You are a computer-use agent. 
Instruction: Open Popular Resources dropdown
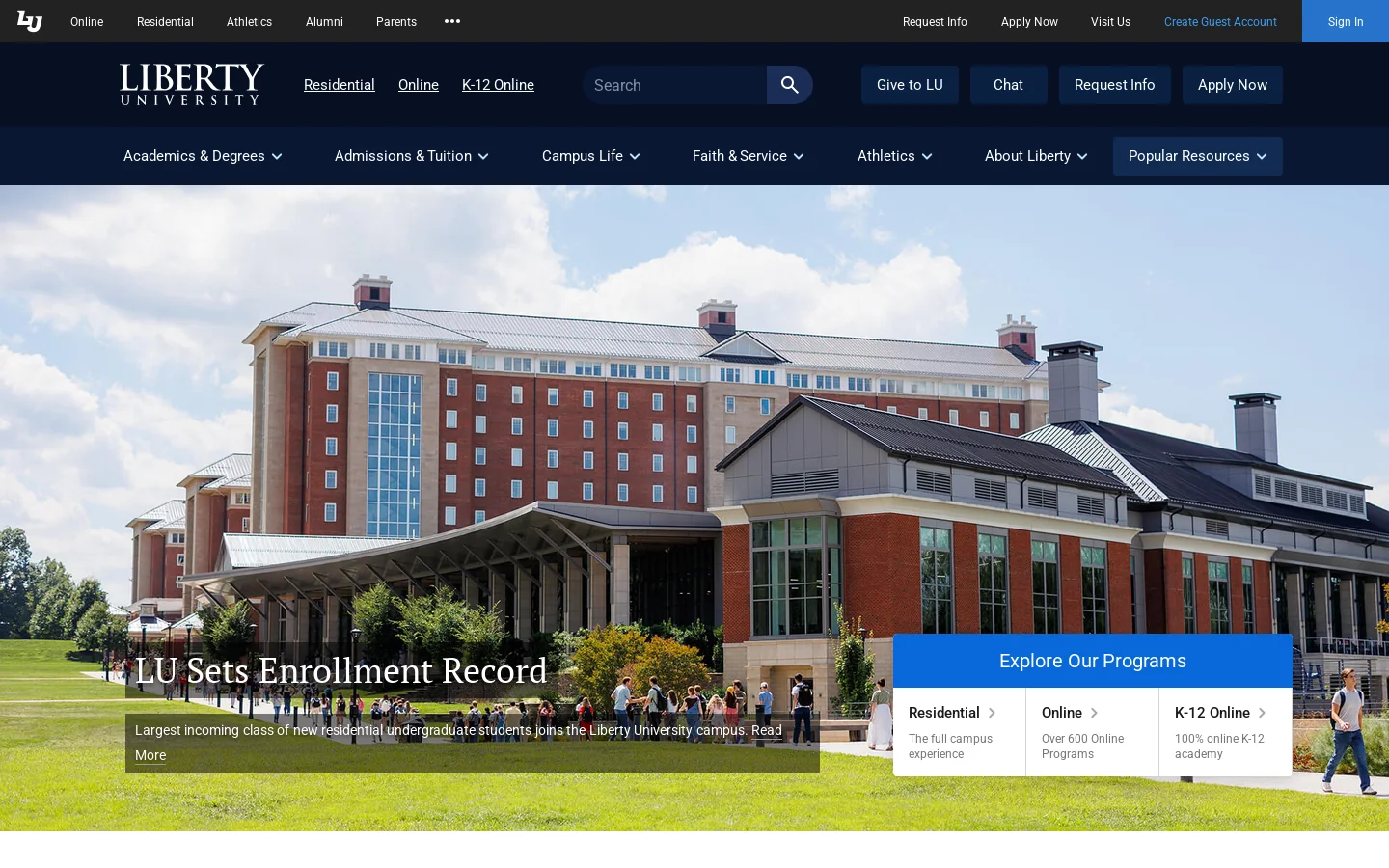(x=1198, y=156)
